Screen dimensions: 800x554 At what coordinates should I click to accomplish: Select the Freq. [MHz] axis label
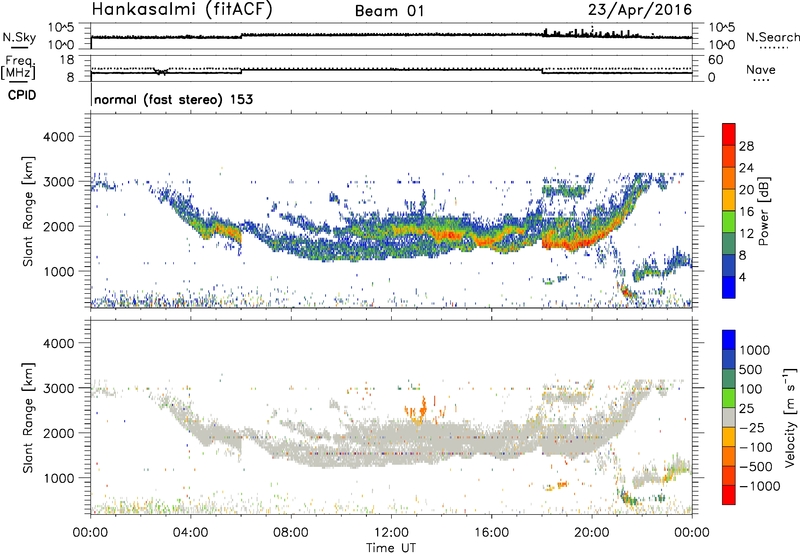(x=19, y=68)
